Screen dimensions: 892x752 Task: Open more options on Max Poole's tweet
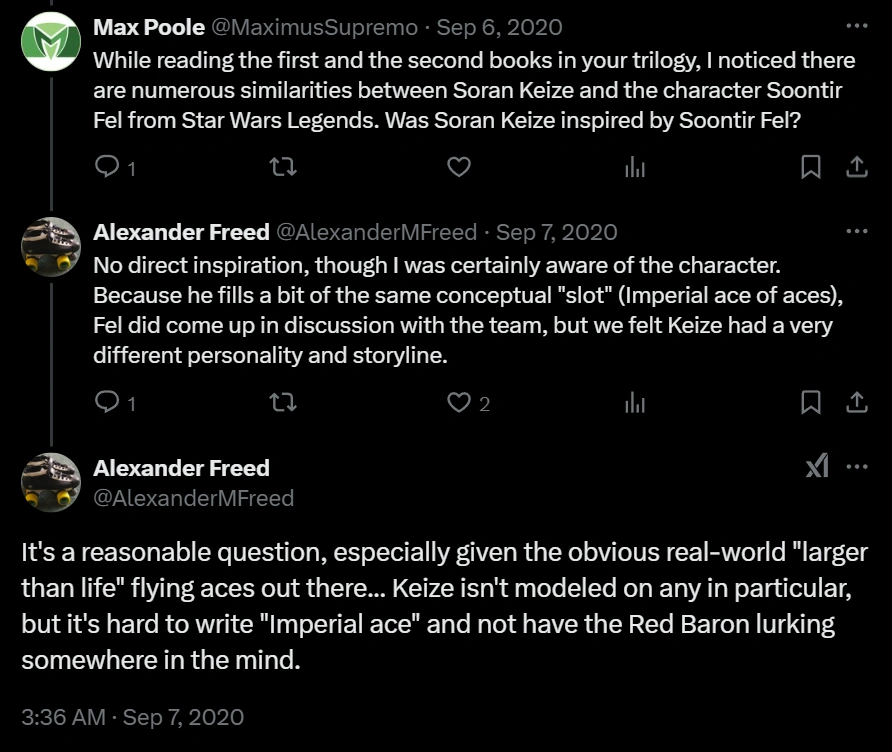coord(857,26)
